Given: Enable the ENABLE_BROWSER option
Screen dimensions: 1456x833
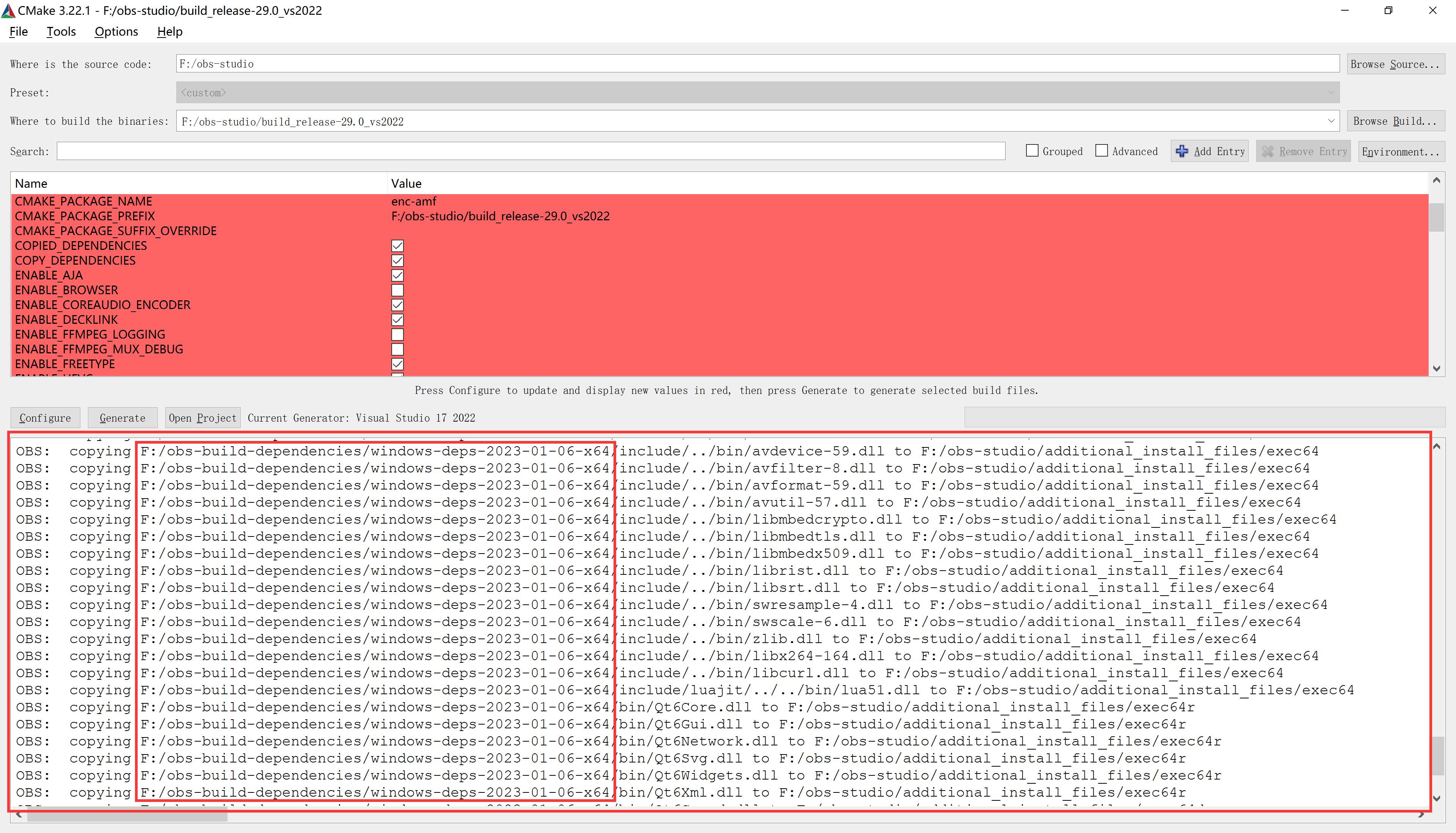Looking at the screenshot, I should point(397,290).
